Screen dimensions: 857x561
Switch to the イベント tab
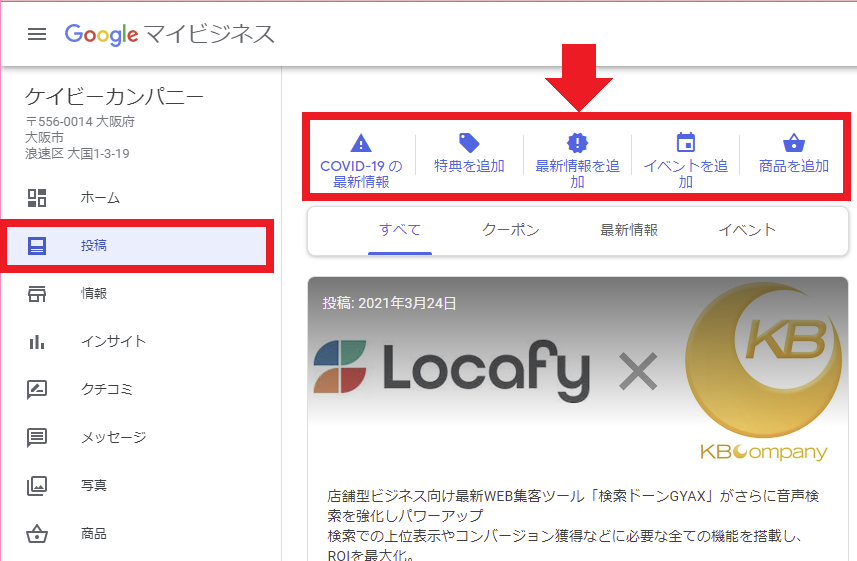pos(747,230)
